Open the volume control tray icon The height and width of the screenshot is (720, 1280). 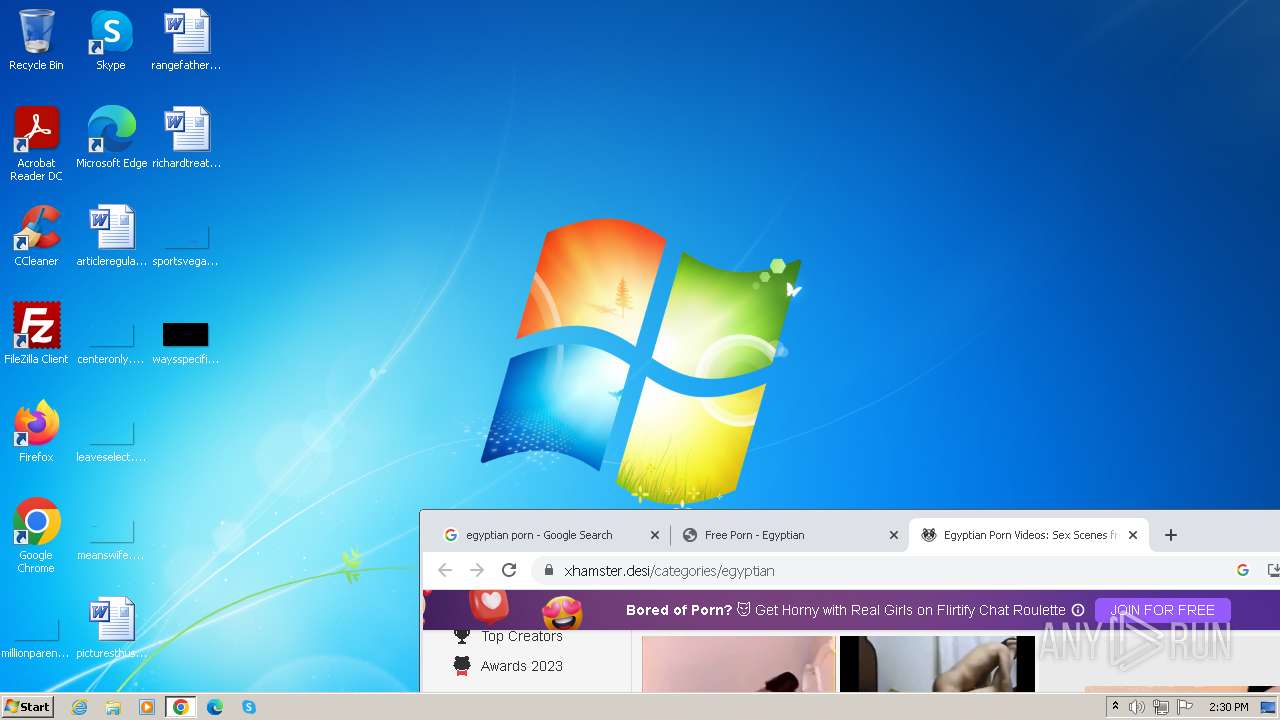(x=1137, y=707)
